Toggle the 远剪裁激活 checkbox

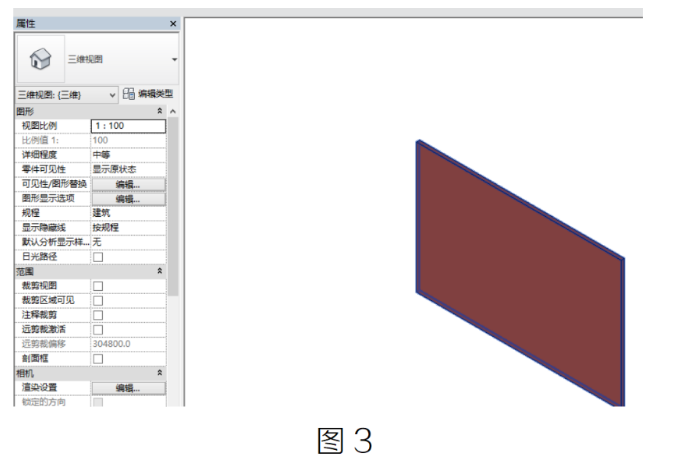point(98,329)
